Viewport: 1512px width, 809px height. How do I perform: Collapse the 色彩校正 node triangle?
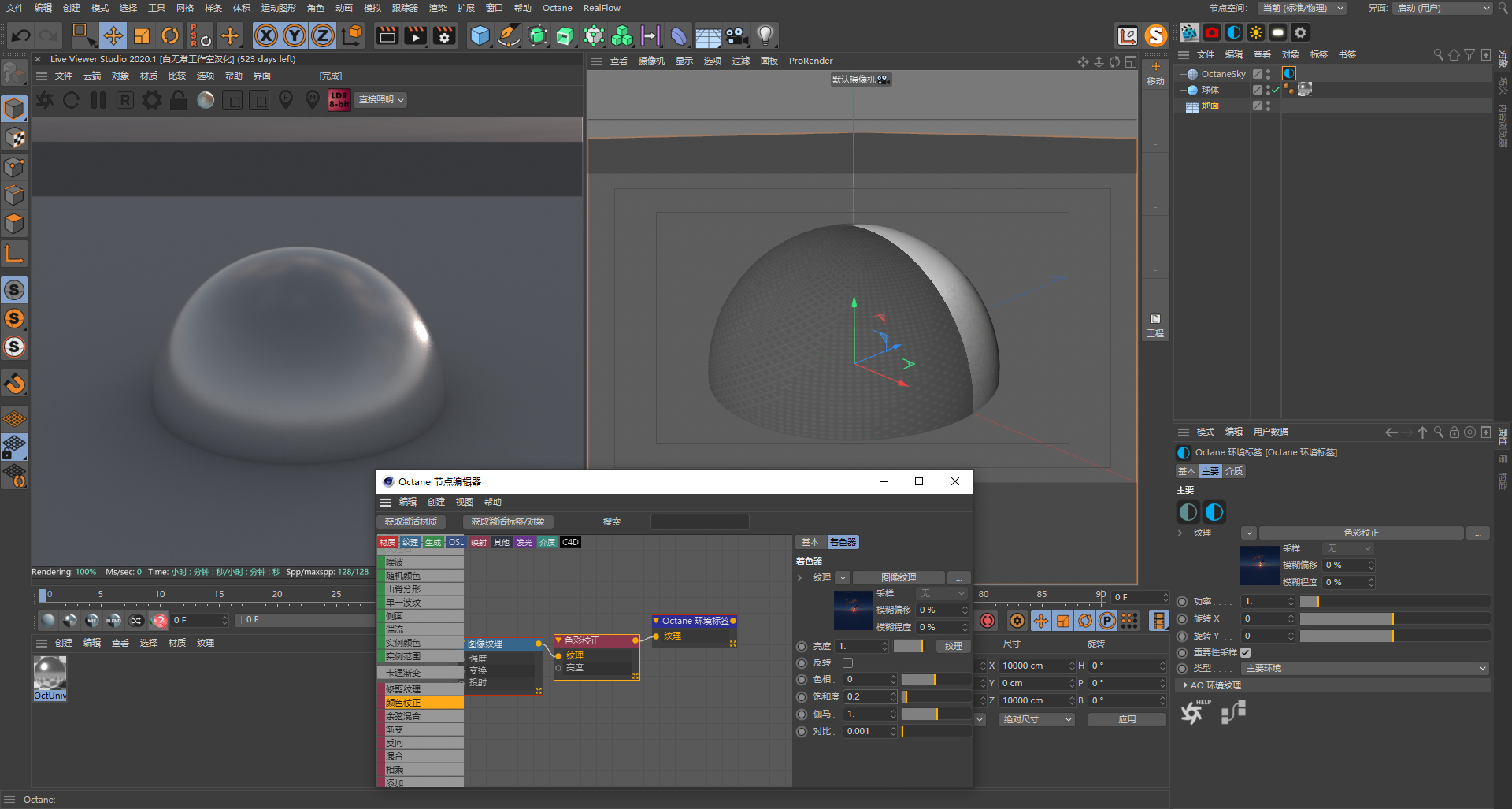558,640
